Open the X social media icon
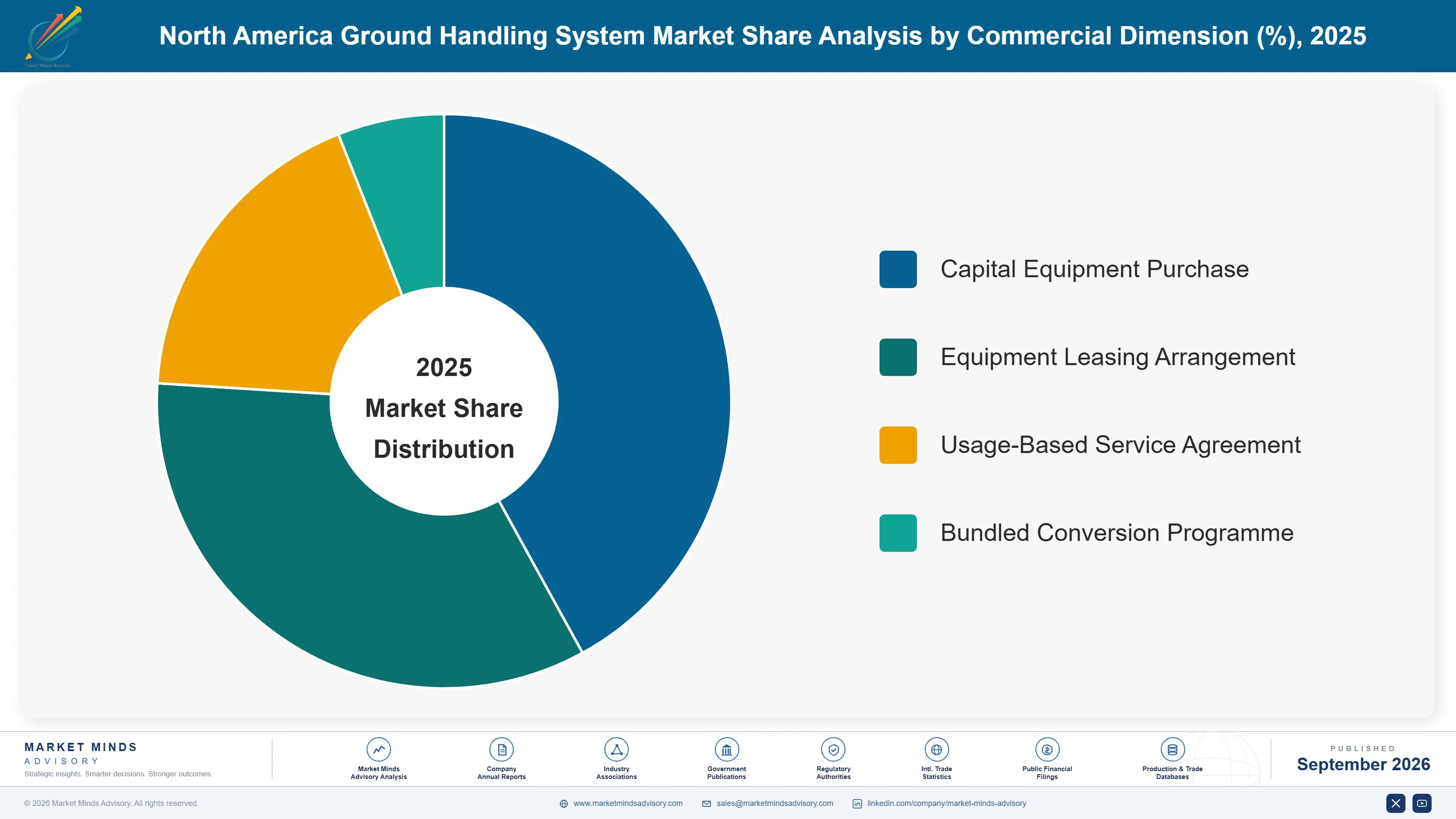The height and width of the screenshot is (819, 1456). coord(1395,803)
